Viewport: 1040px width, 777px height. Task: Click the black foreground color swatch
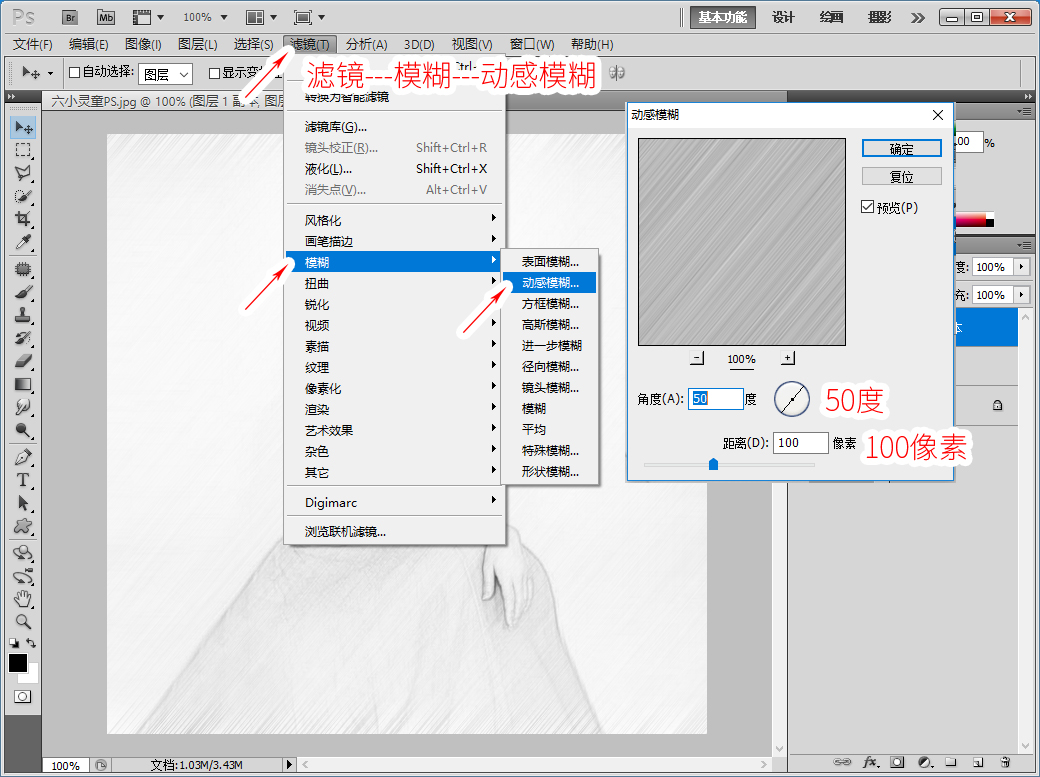[x=18, y=663]
